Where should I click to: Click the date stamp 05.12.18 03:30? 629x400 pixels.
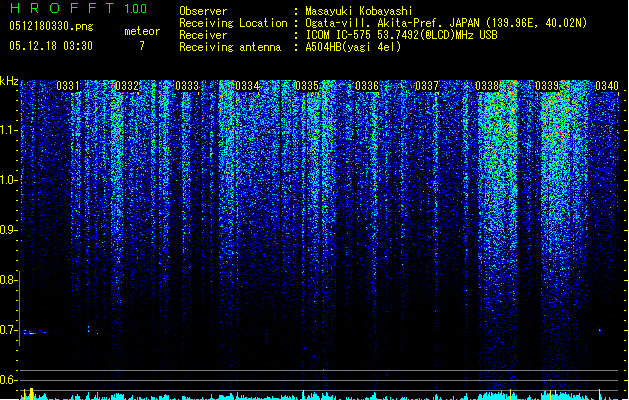(51, 46)
